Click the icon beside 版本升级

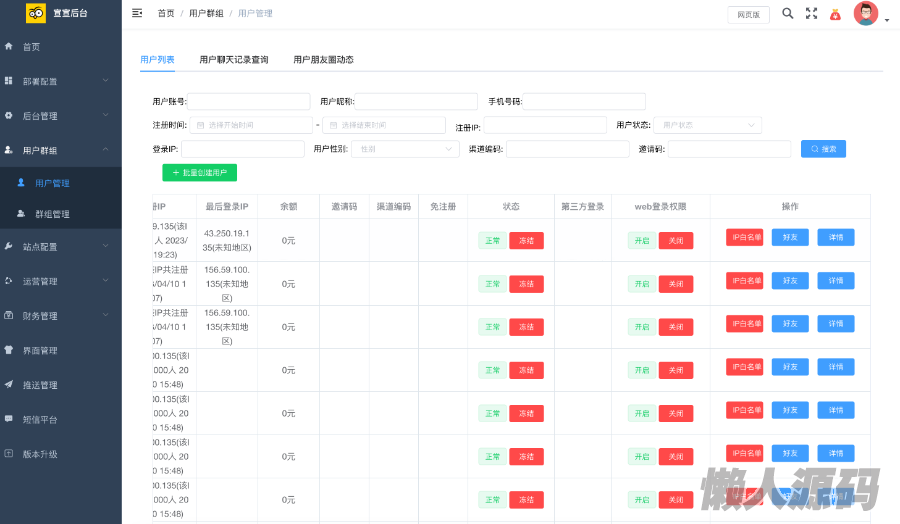(x=9, y=453)
